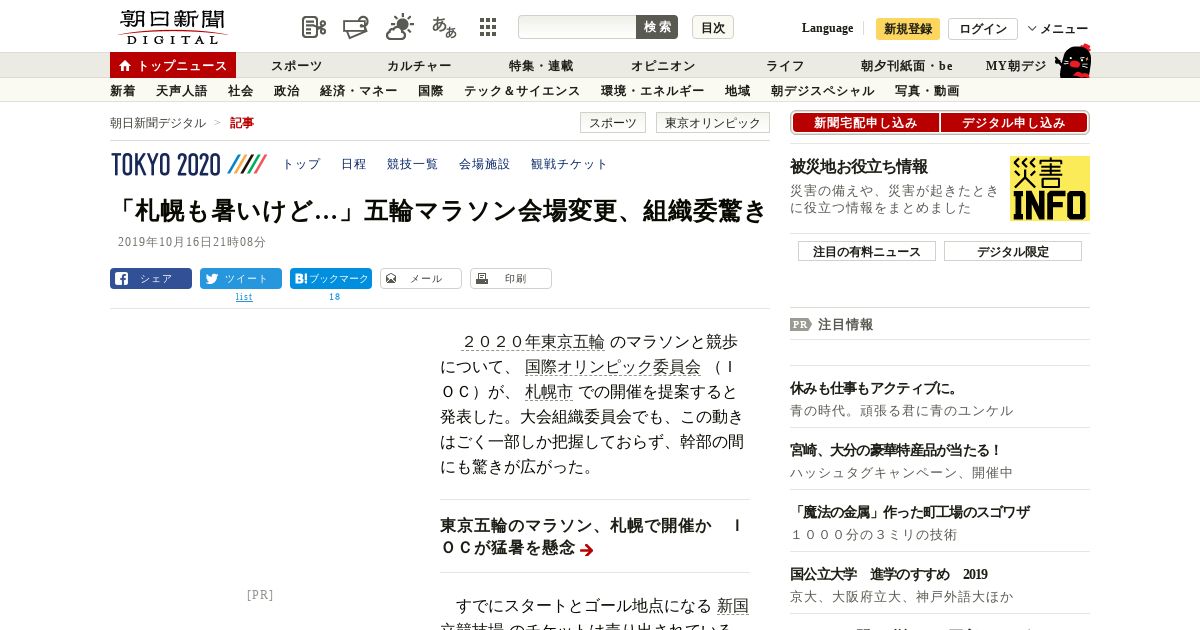
Task: Focus the site search input field
Action: coord(577,27)
